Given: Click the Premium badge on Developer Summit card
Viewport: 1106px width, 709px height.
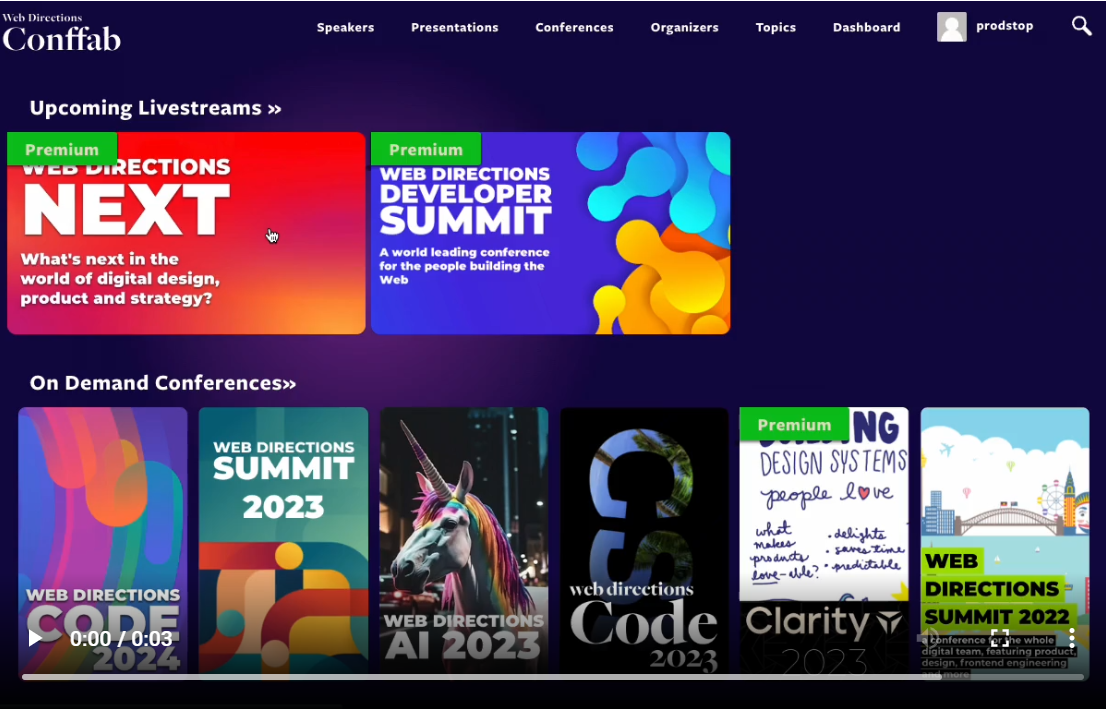Looking at the screenshot, I should [426, 149].
